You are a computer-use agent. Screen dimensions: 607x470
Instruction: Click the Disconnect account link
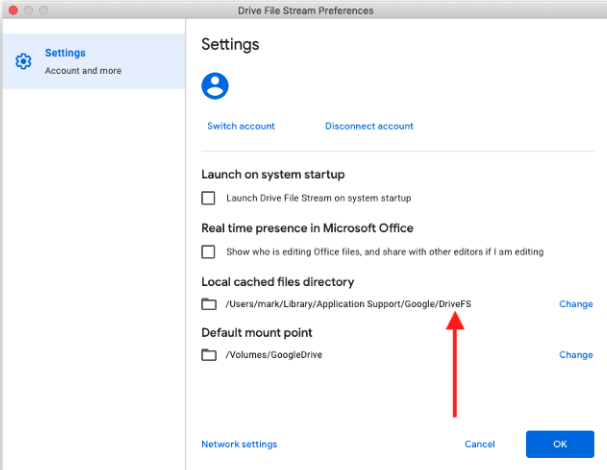(x=369, y=126)
